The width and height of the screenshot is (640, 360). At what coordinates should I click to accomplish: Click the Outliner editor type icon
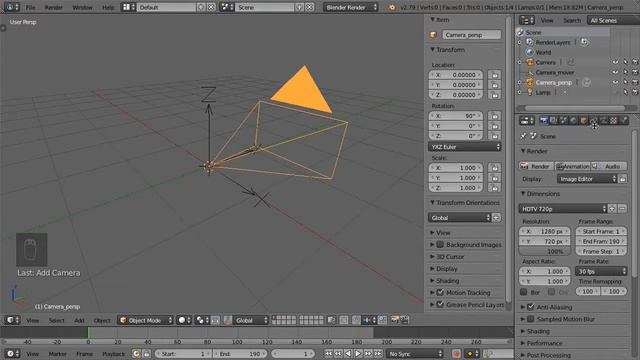pos(527,20)
